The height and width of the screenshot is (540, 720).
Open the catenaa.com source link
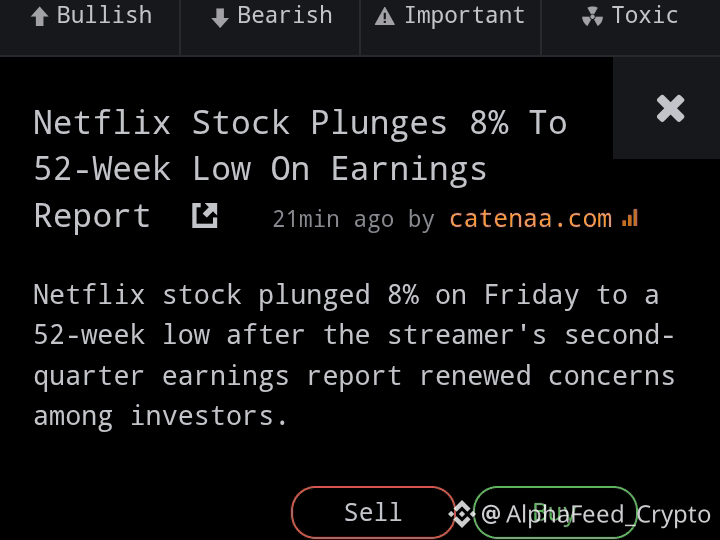pyautogui.click(x=531, y=219)
